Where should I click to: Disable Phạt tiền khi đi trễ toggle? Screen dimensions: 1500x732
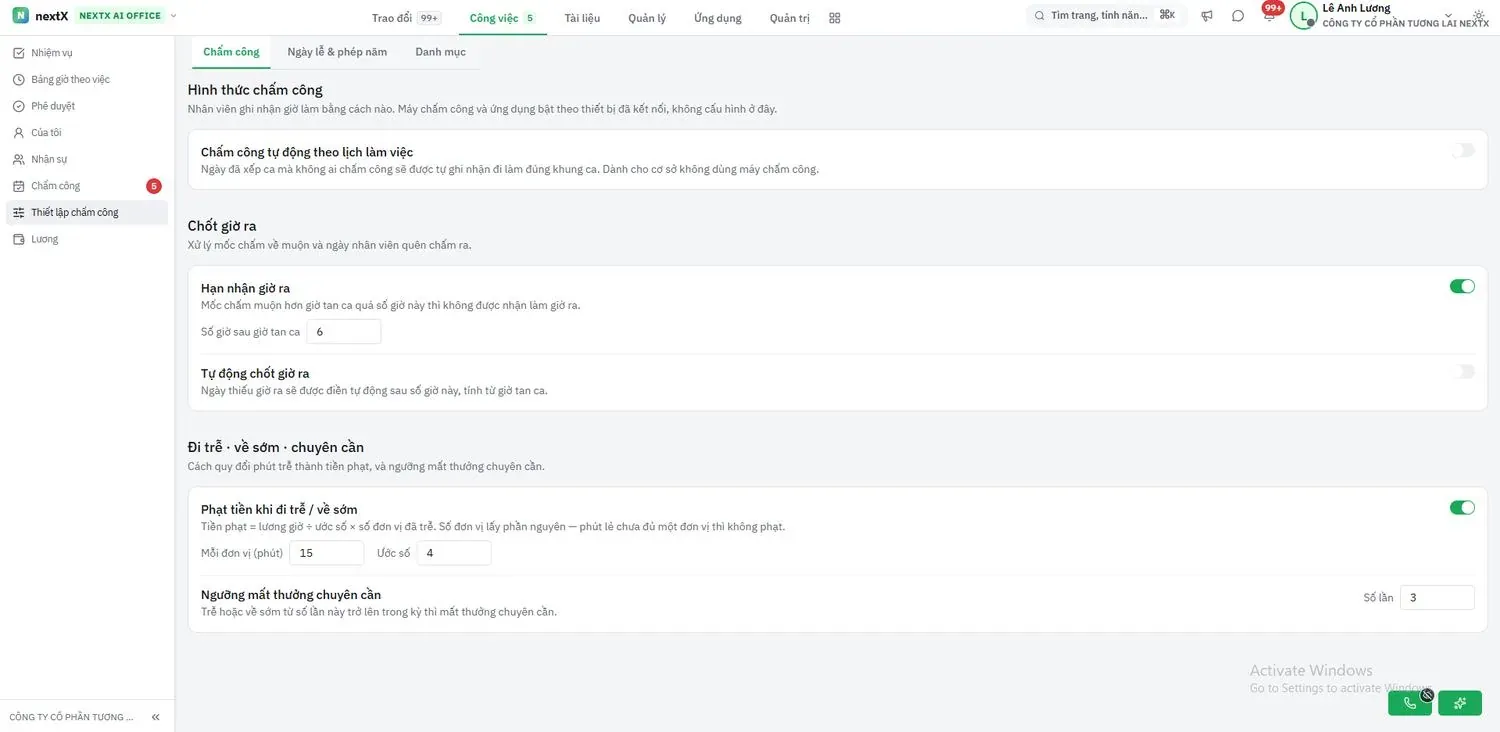(1463, 507)
